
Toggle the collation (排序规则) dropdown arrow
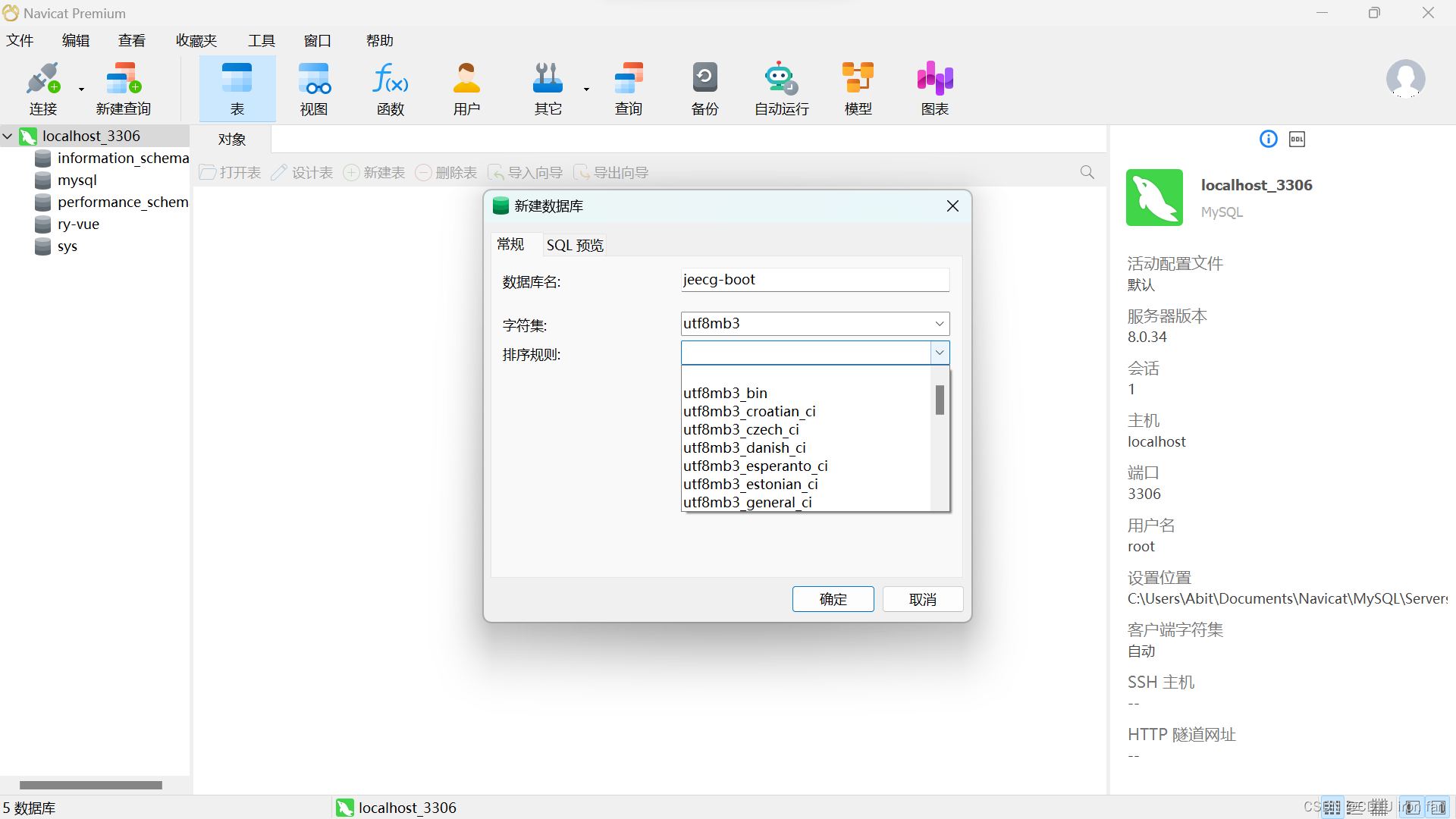point(940,353)
